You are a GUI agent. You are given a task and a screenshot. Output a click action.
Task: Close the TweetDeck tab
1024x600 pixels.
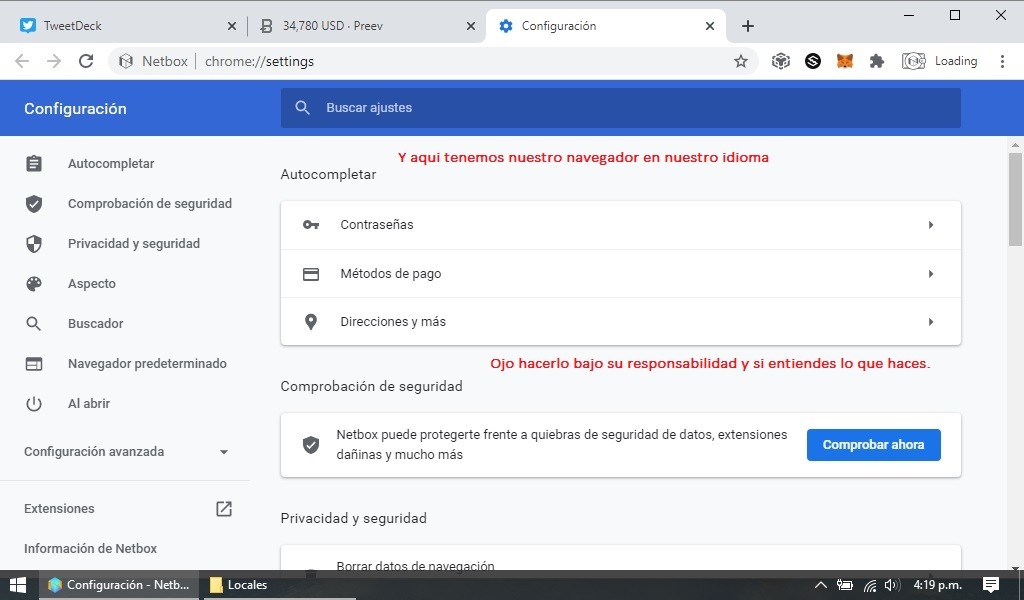tap(231, 26)
